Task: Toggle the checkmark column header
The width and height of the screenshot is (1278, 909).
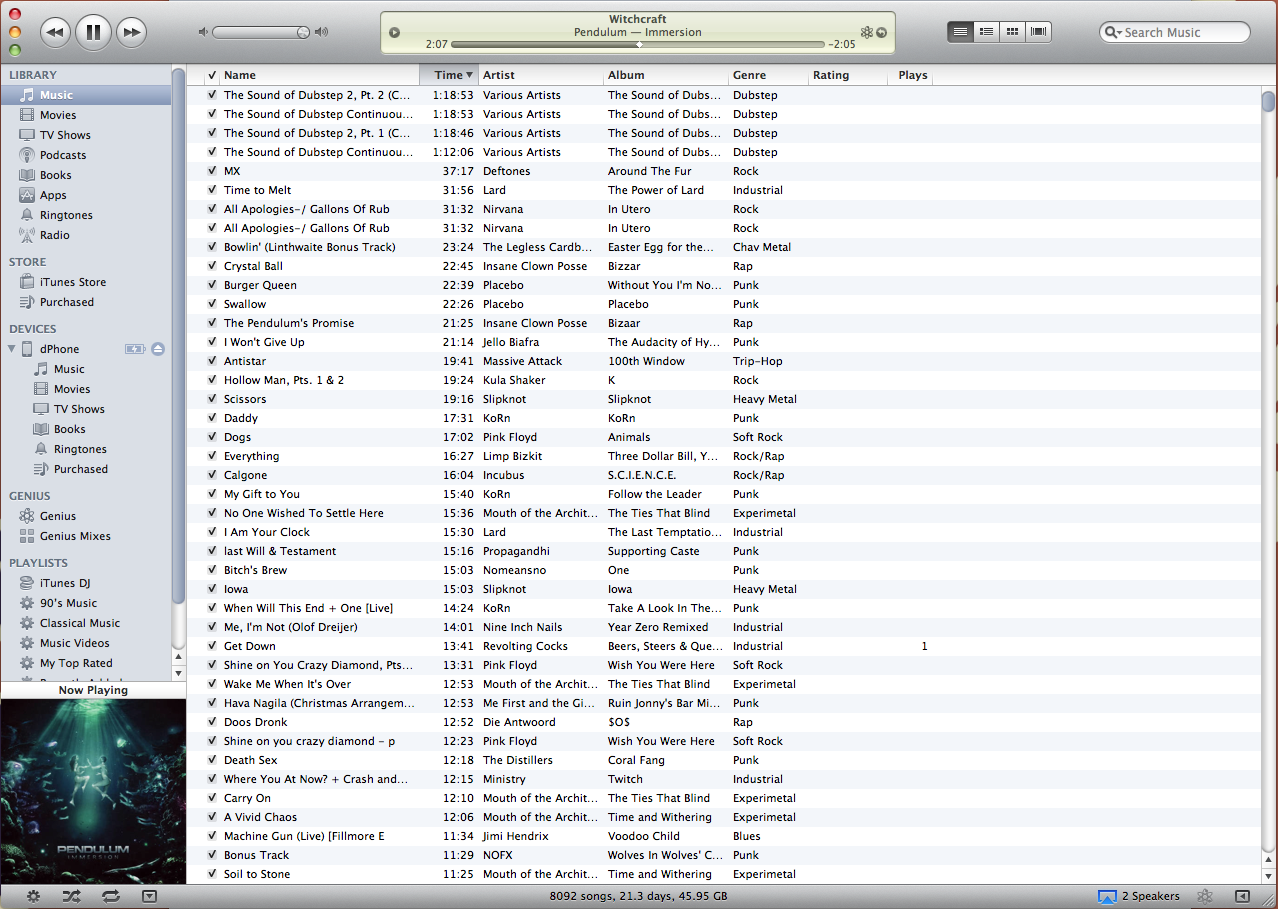Action: [212, 75]
